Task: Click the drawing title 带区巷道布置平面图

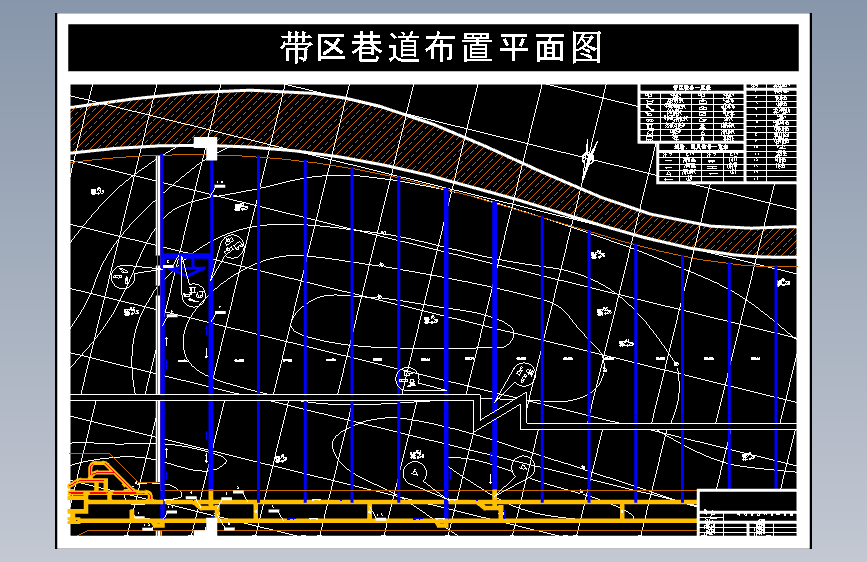Action: click(x=441, y=47)
